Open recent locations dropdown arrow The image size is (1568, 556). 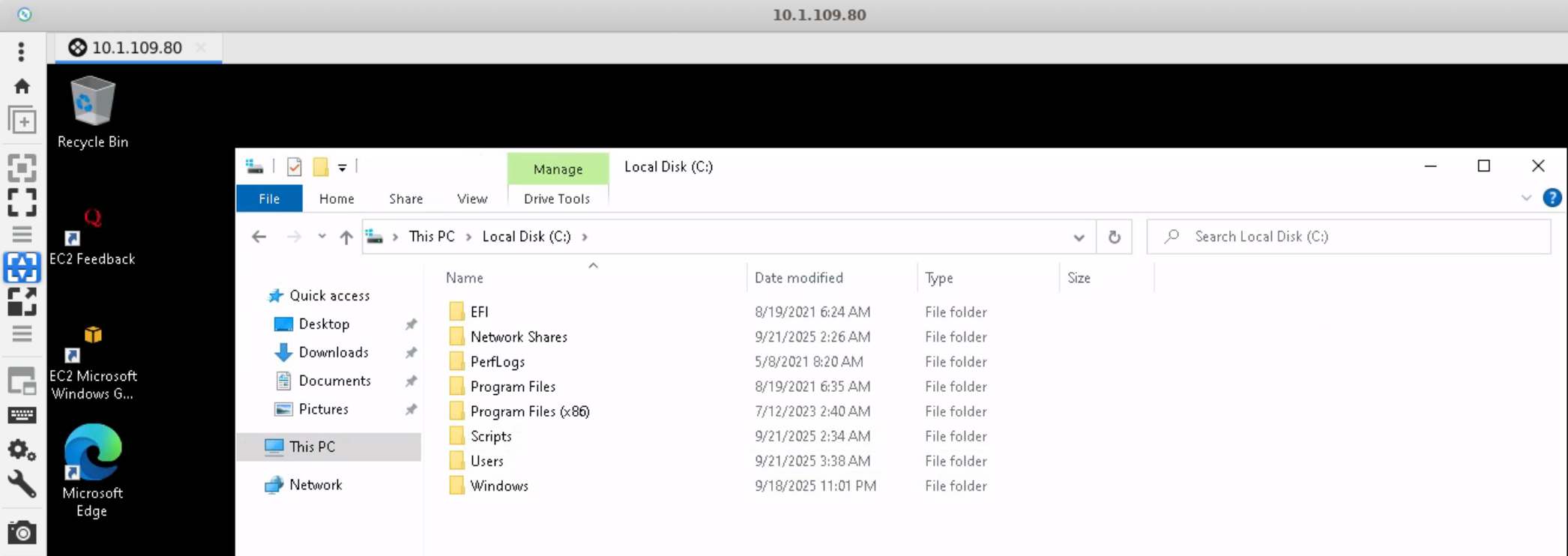322,237
